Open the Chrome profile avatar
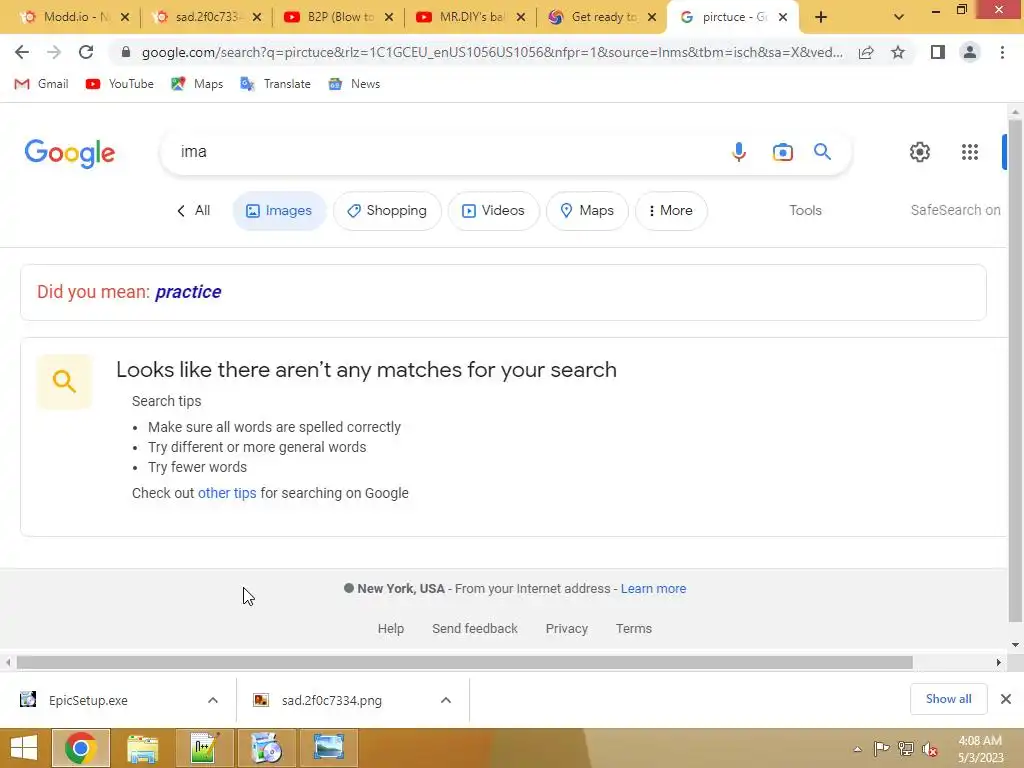This screenshot has height=768, width=1024. [x=970, y=52]
